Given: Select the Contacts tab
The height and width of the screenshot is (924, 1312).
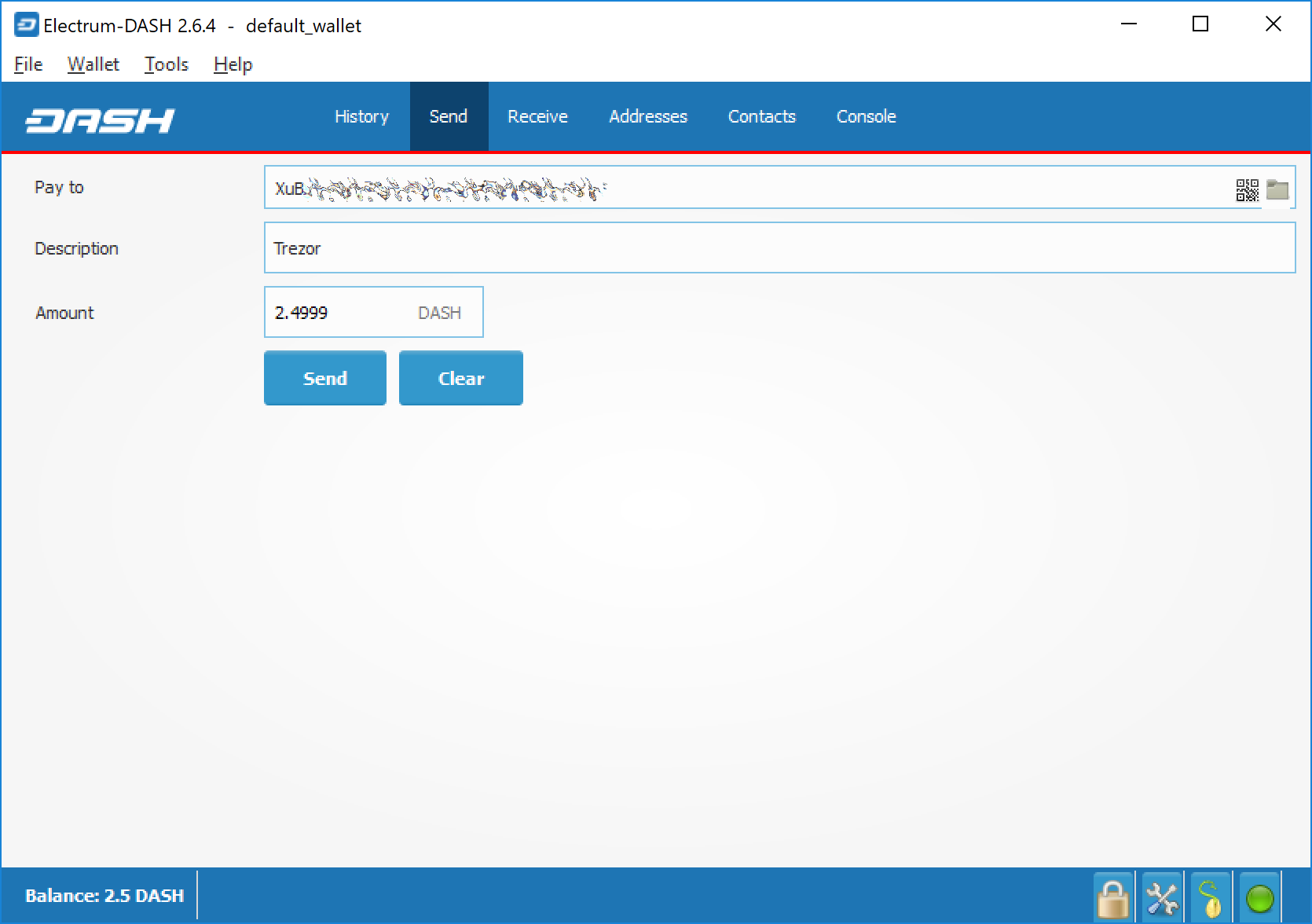Looking at the screenshot, I should 761,117.
